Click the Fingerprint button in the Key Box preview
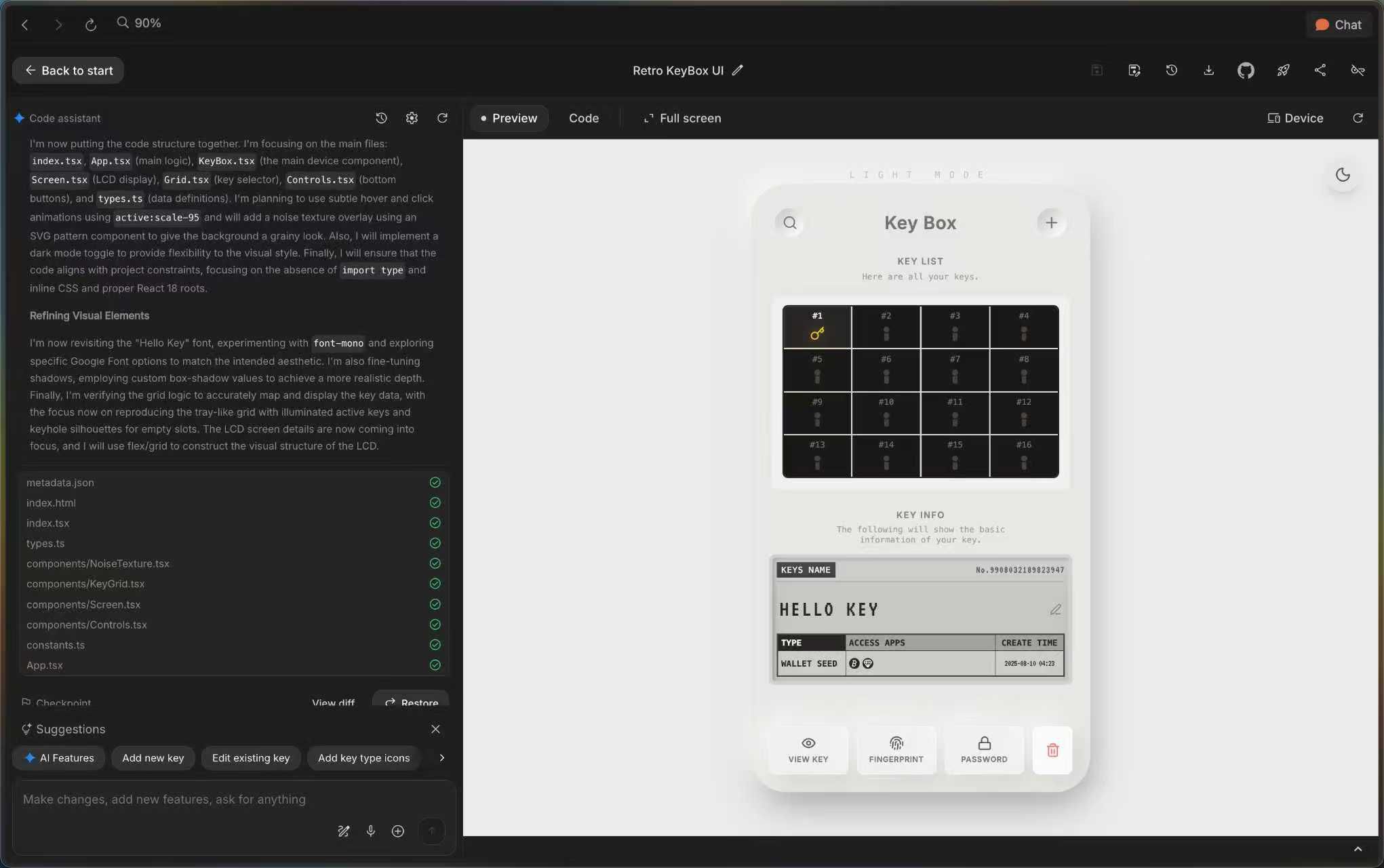Viewport: 1384px width, 868px height. point(896,750)
